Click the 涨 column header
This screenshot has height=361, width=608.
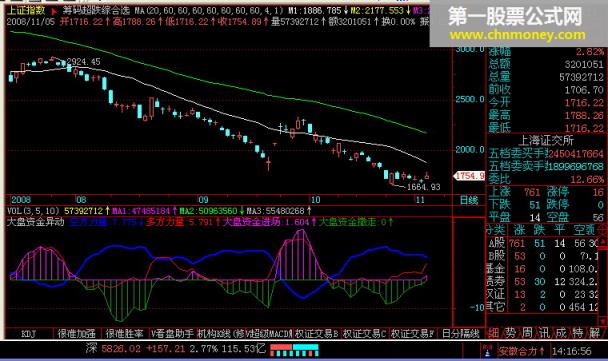(520, 230)
